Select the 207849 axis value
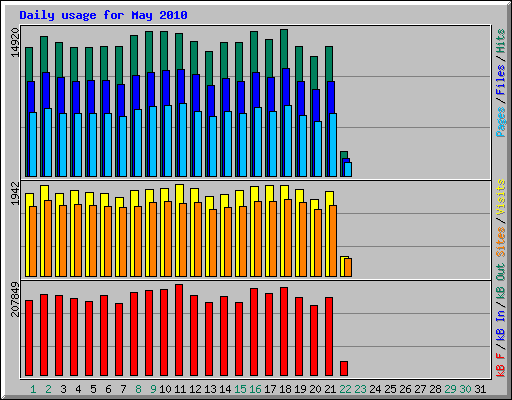512x400 pixels. point(15,299)
